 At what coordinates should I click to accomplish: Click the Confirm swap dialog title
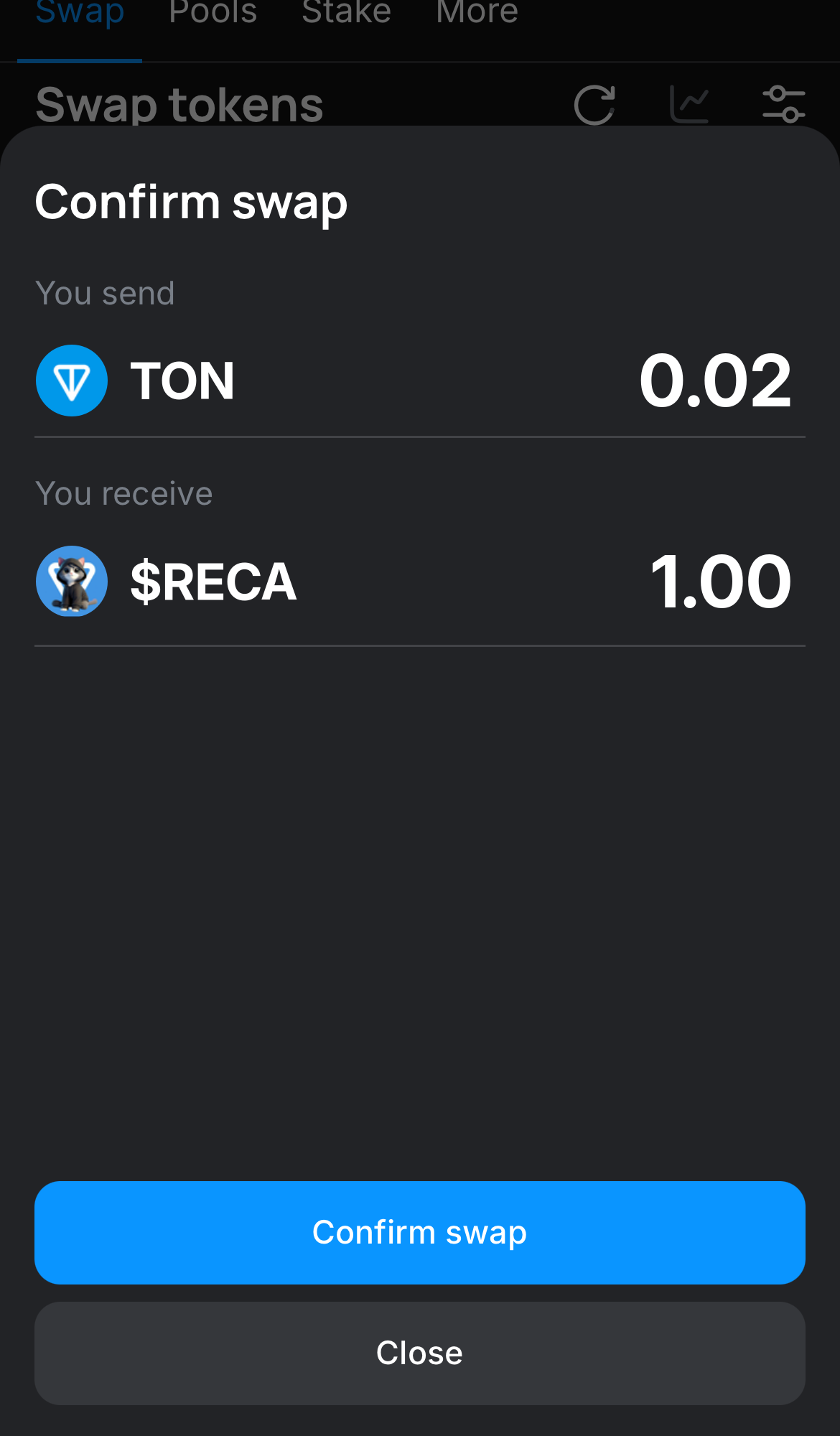(191, 202)
